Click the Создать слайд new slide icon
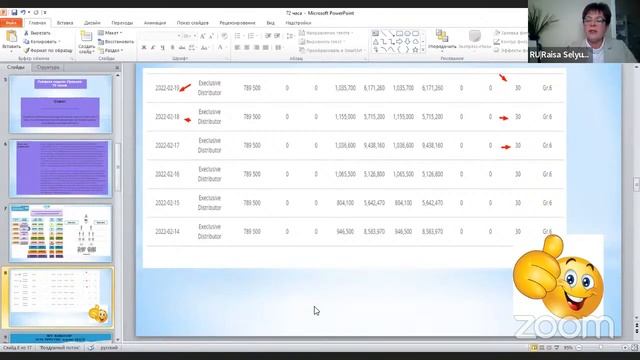 tap(86, 37)
